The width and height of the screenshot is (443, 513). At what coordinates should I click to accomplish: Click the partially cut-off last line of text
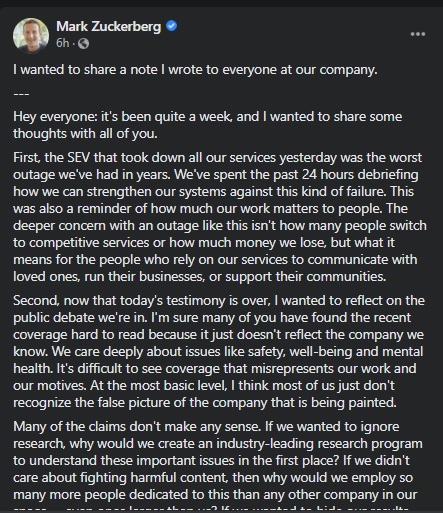[x=211, y=509]
